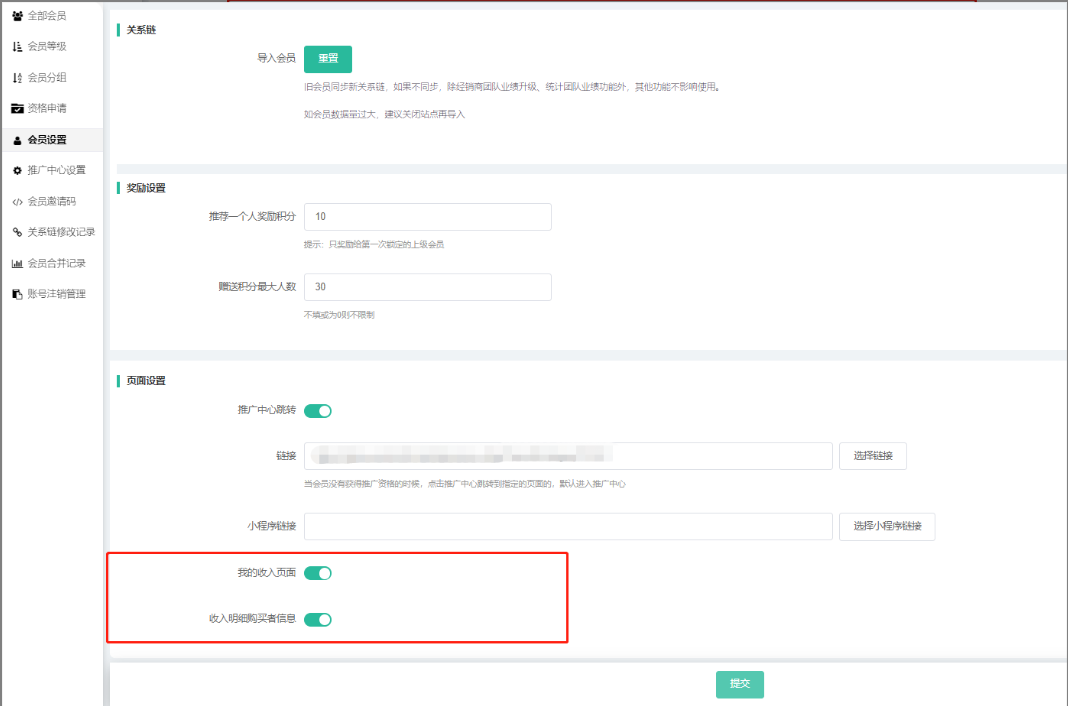Click the code icon beside 会员邀请码
Image resolution: width=1068 pixels, height=706 pixels.
(17, 201)
